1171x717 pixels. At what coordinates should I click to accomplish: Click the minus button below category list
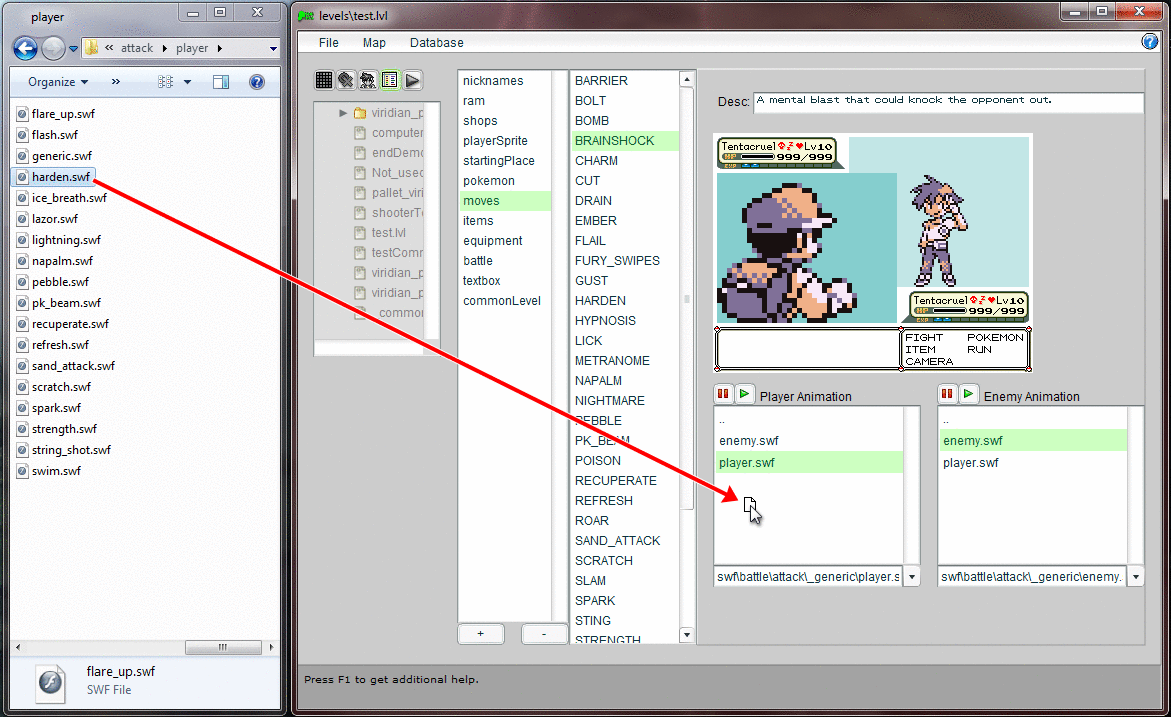click(543, 634)
